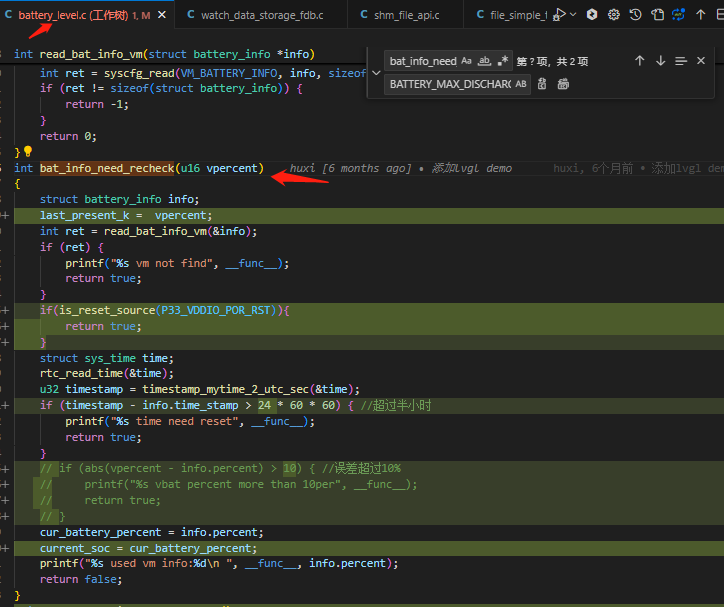Screen dimensions: 724x607
Task: Click the diff marker beside last_present_k line
Action: pyautogui.click(x=5, y=215)
